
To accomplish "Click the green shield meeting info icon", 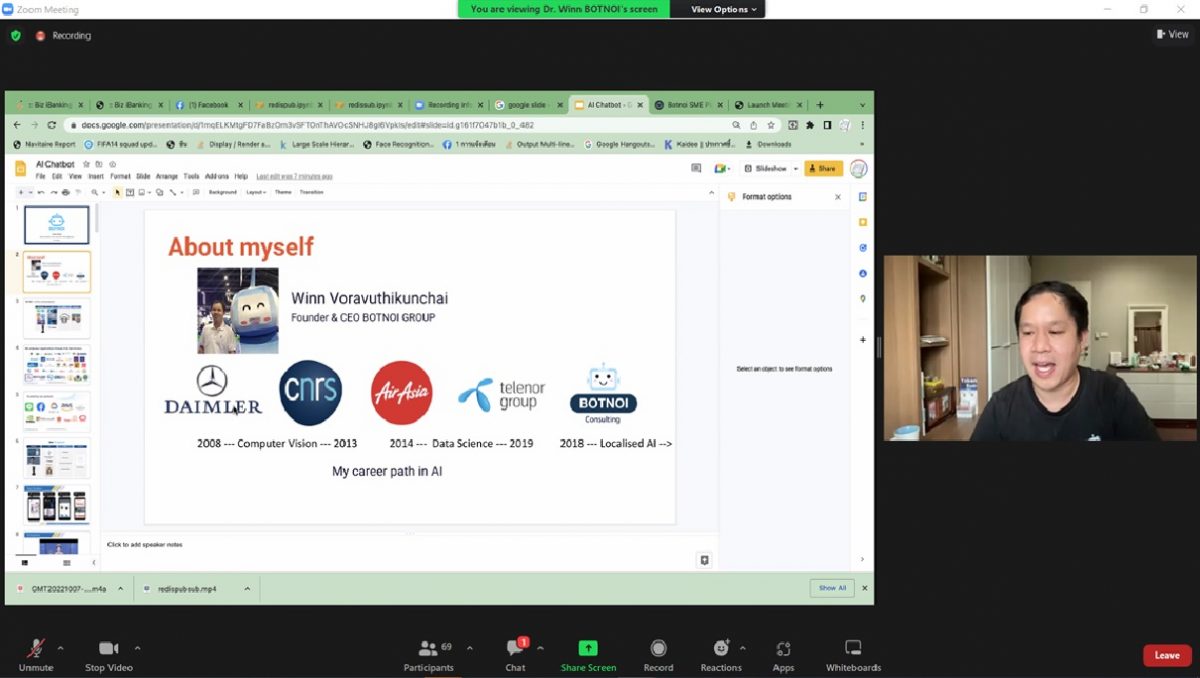I will [16, 35].
